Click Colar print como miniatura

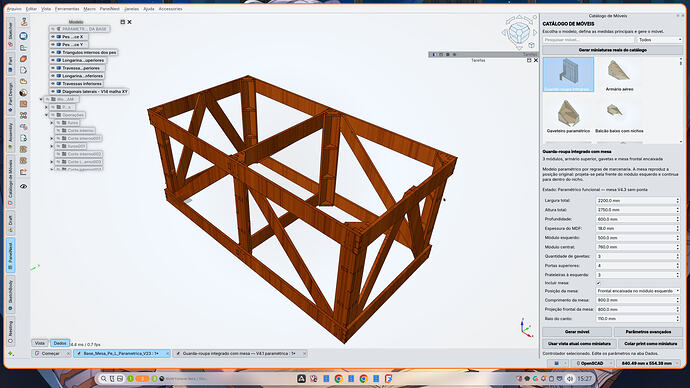[650, 344]
